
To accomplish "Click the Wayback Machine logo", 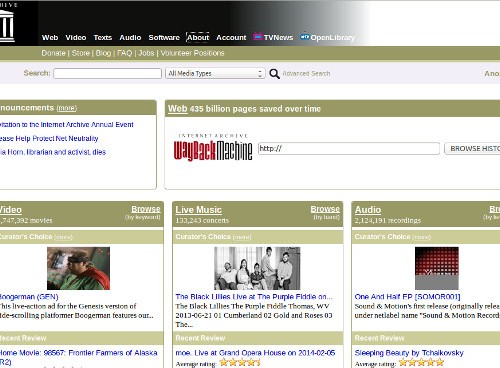I will click(x=213, y=148).
